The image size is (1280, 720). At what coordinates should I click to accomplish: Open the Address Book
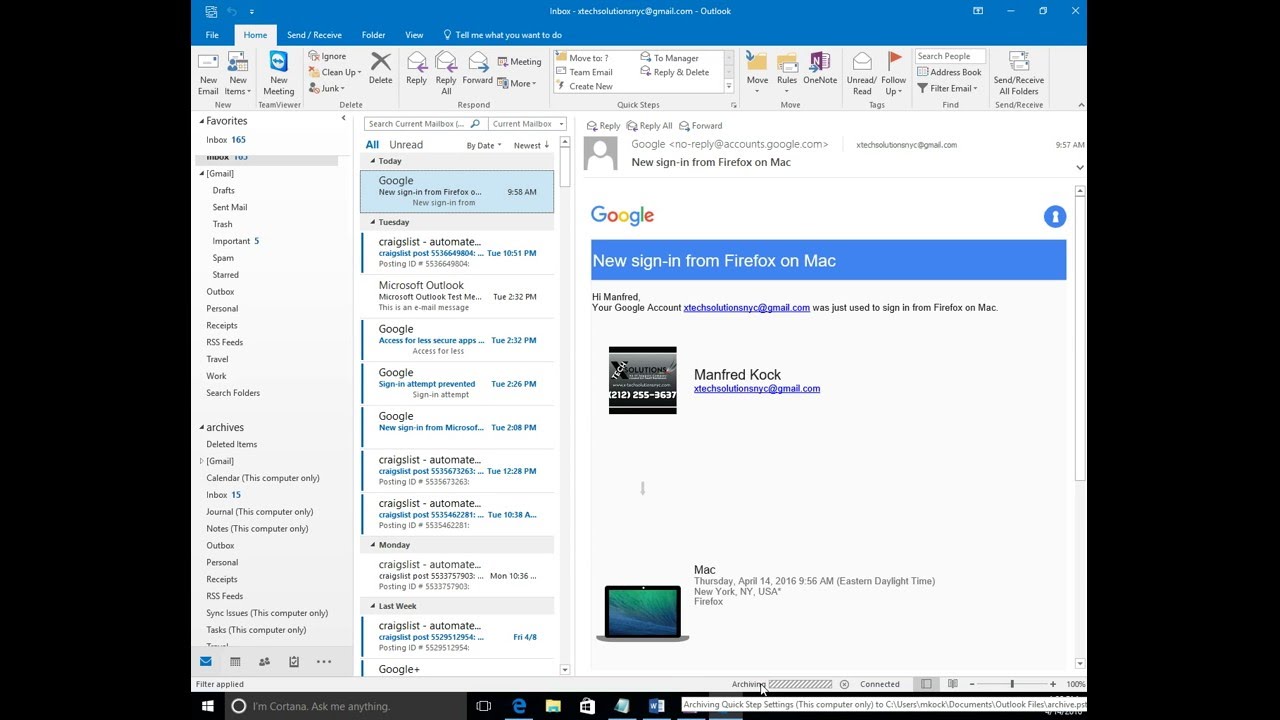click(x=949, y=72)
